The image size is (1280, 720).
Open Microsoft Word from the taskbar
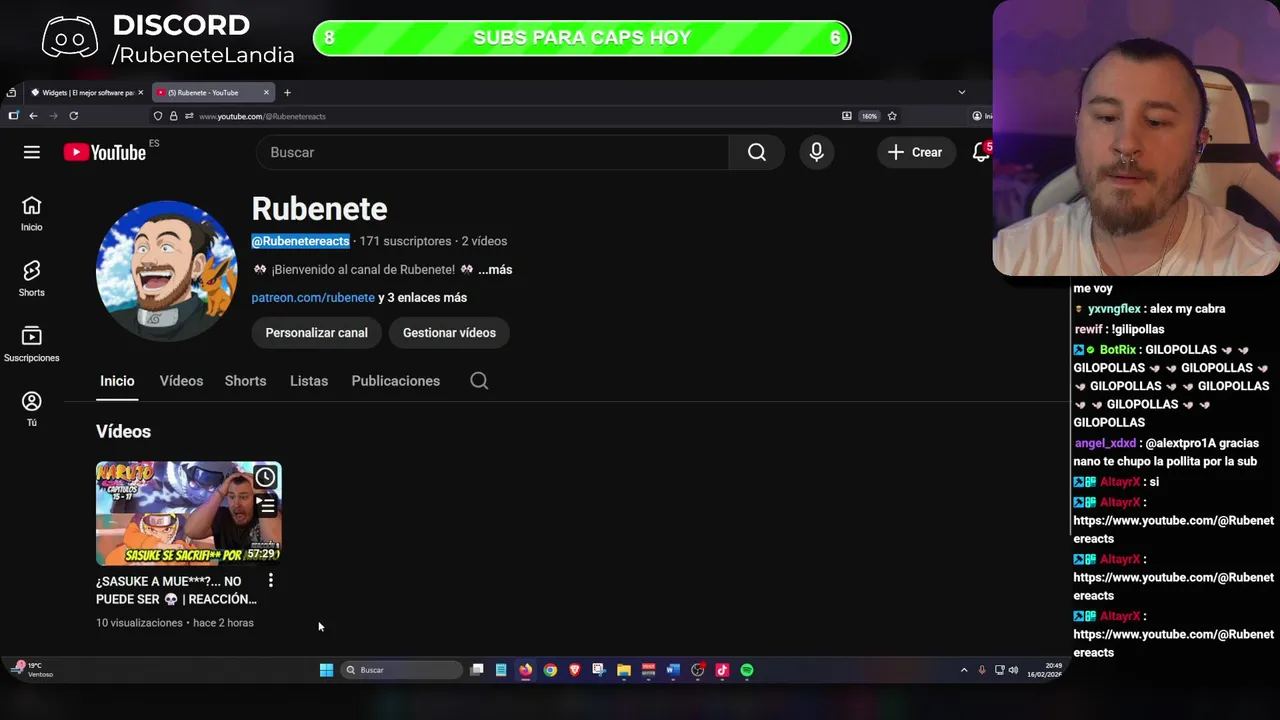pyautogui.click(x=673, y=670)
